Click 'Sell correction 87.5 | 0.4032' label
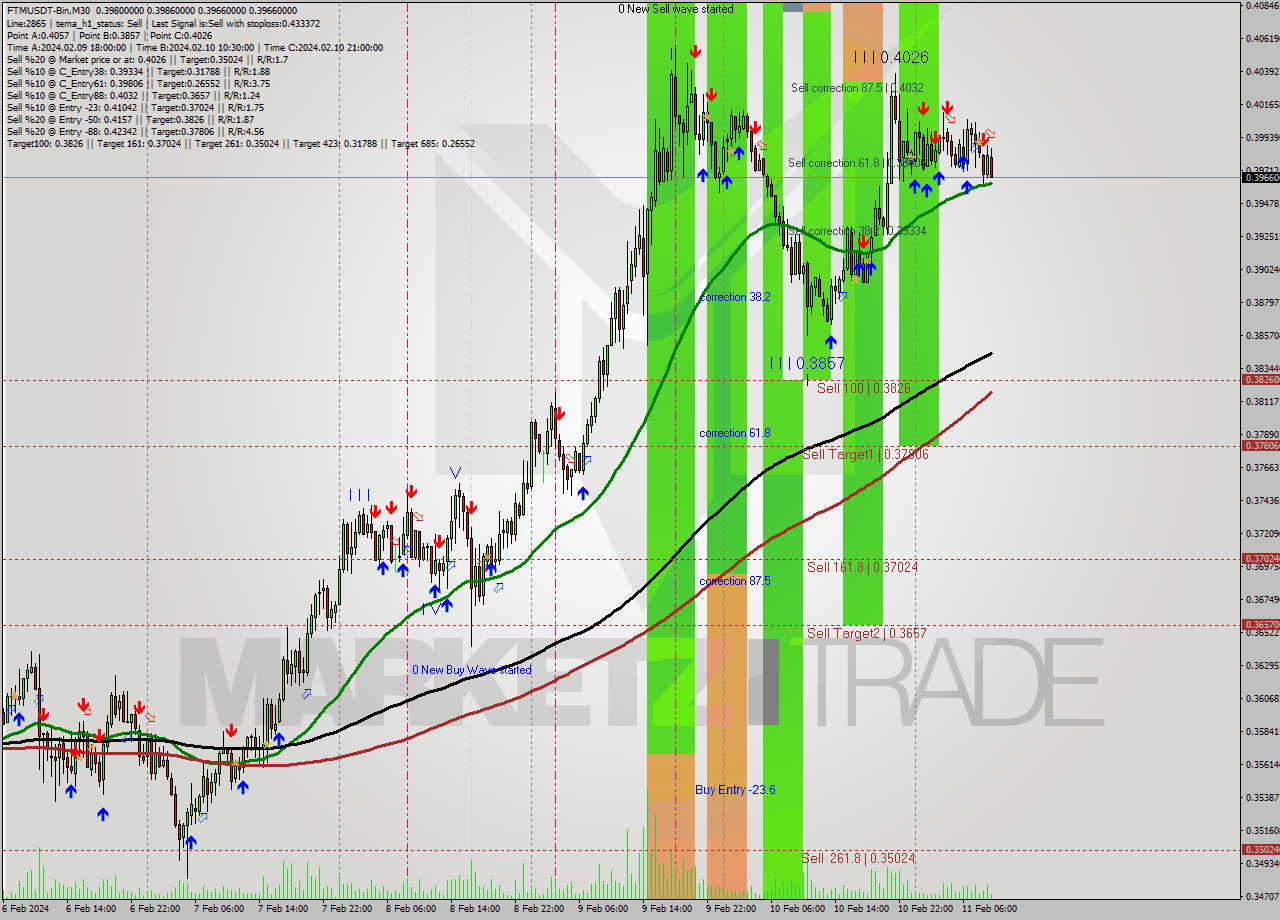The image size is (1280, 920). pos(857,88)
